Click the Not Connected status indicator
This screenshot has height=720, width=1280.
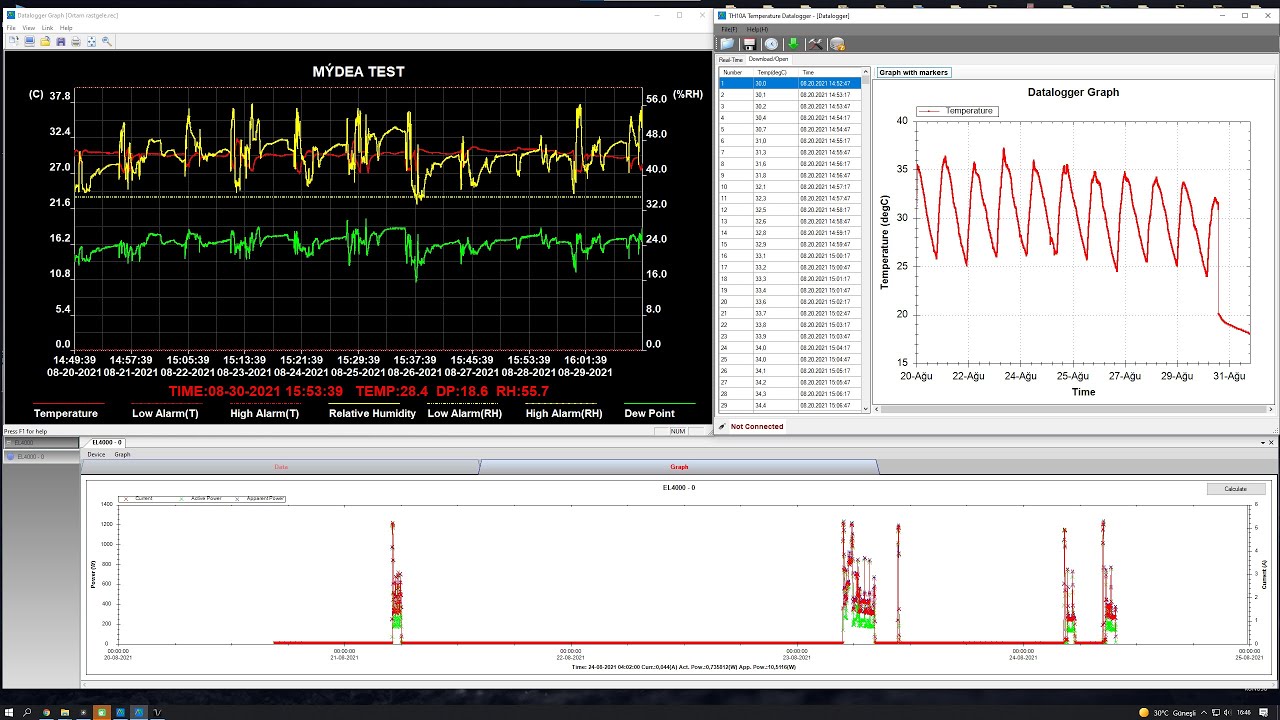pyautogui.click(x=757, y=427)
